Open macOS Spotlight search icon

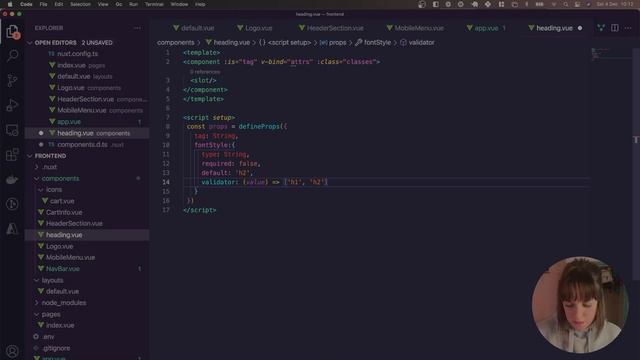[566, 4]
